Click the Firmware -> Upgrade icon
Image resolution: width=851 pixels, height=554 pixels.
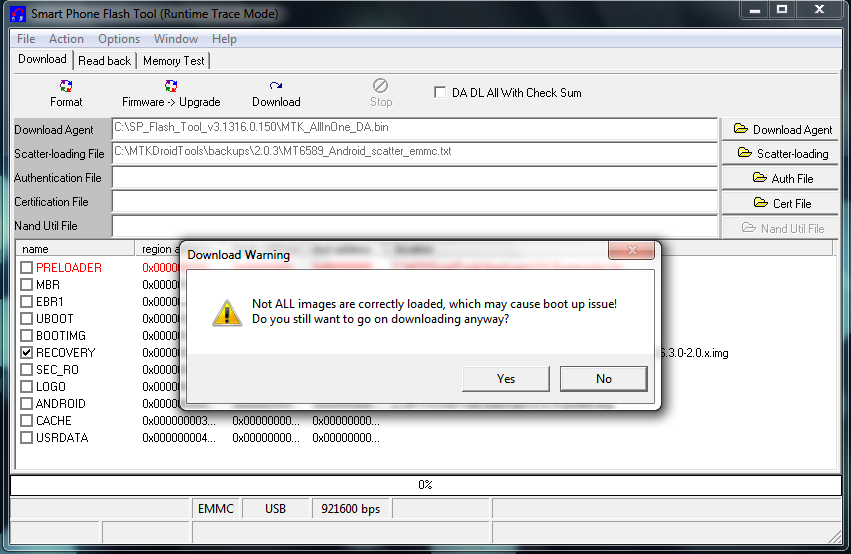[x=171, y=86]
